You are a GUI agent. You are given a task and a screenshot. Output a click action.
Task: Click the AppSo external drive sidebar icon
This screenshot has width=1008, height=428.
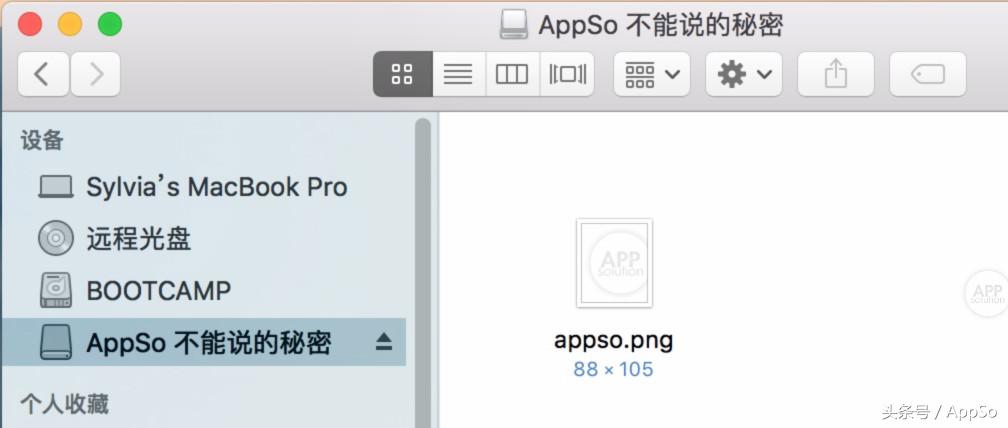[x=56, y=342]
